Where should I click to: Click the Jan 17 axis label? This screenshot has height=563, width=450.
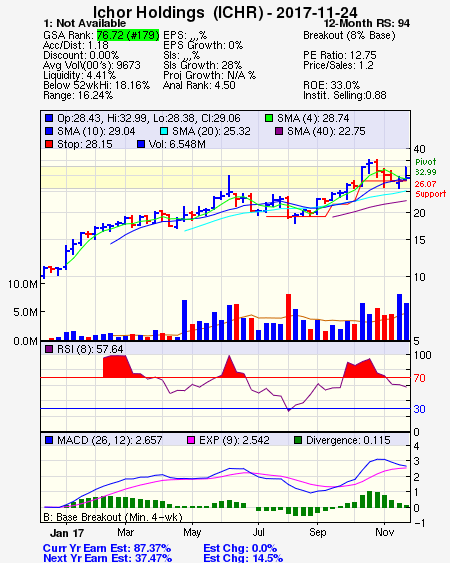coord(67,533)
